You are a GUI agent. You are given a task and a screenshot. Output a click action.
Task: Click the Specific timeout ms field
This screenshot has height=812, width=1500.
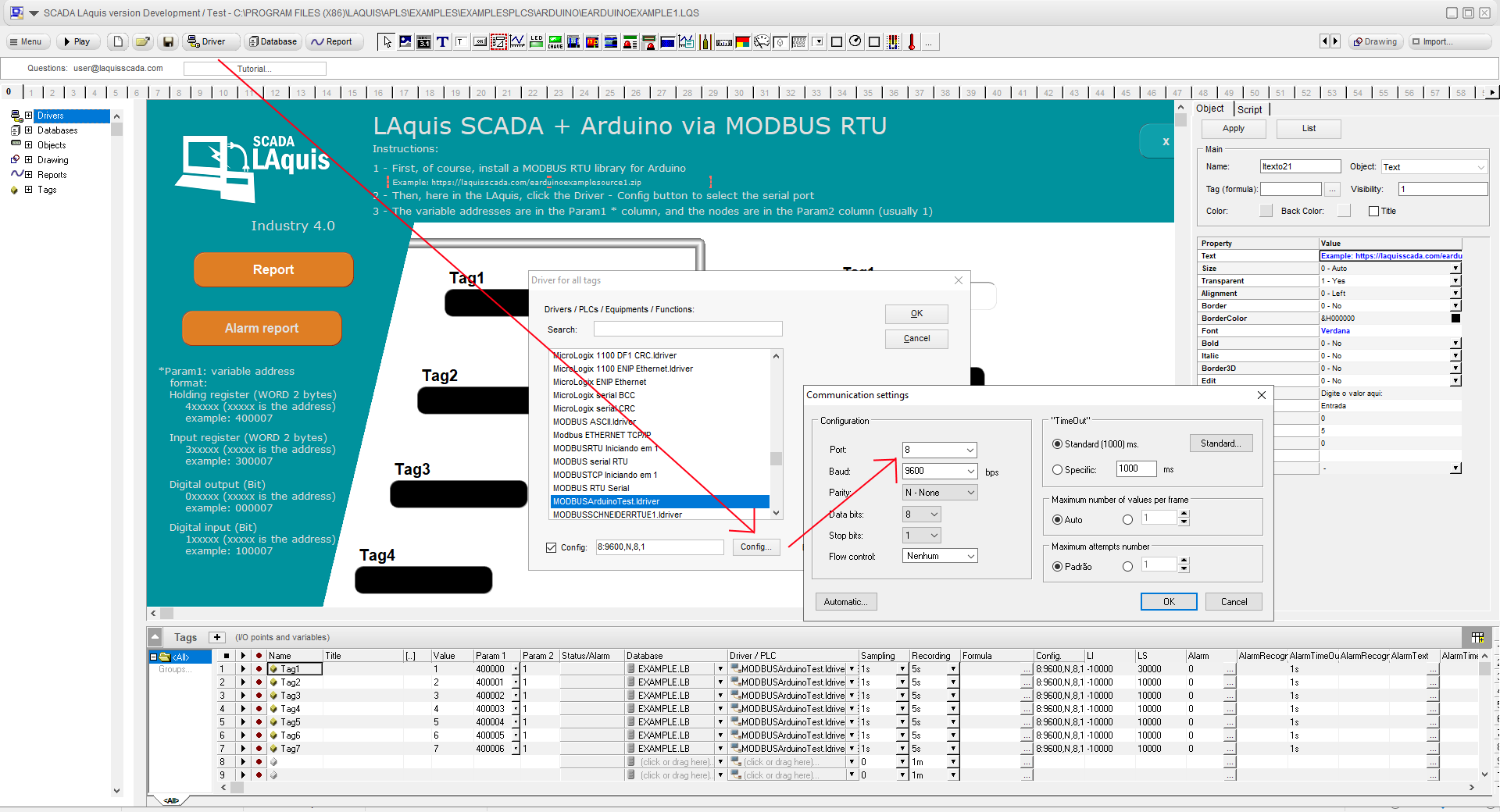1136,469
